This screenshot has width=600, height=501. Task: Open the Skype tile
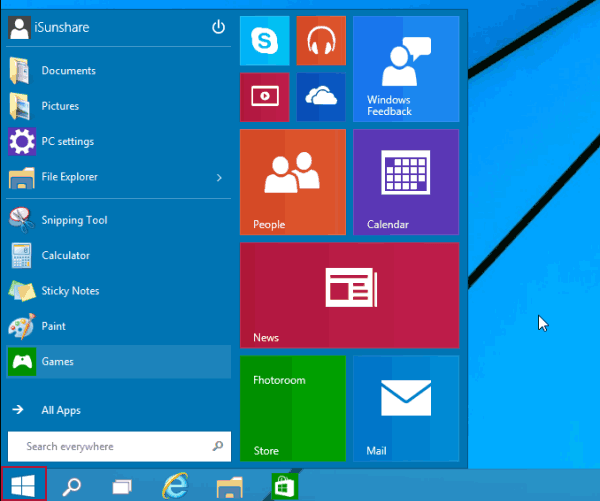pos(264,41)
